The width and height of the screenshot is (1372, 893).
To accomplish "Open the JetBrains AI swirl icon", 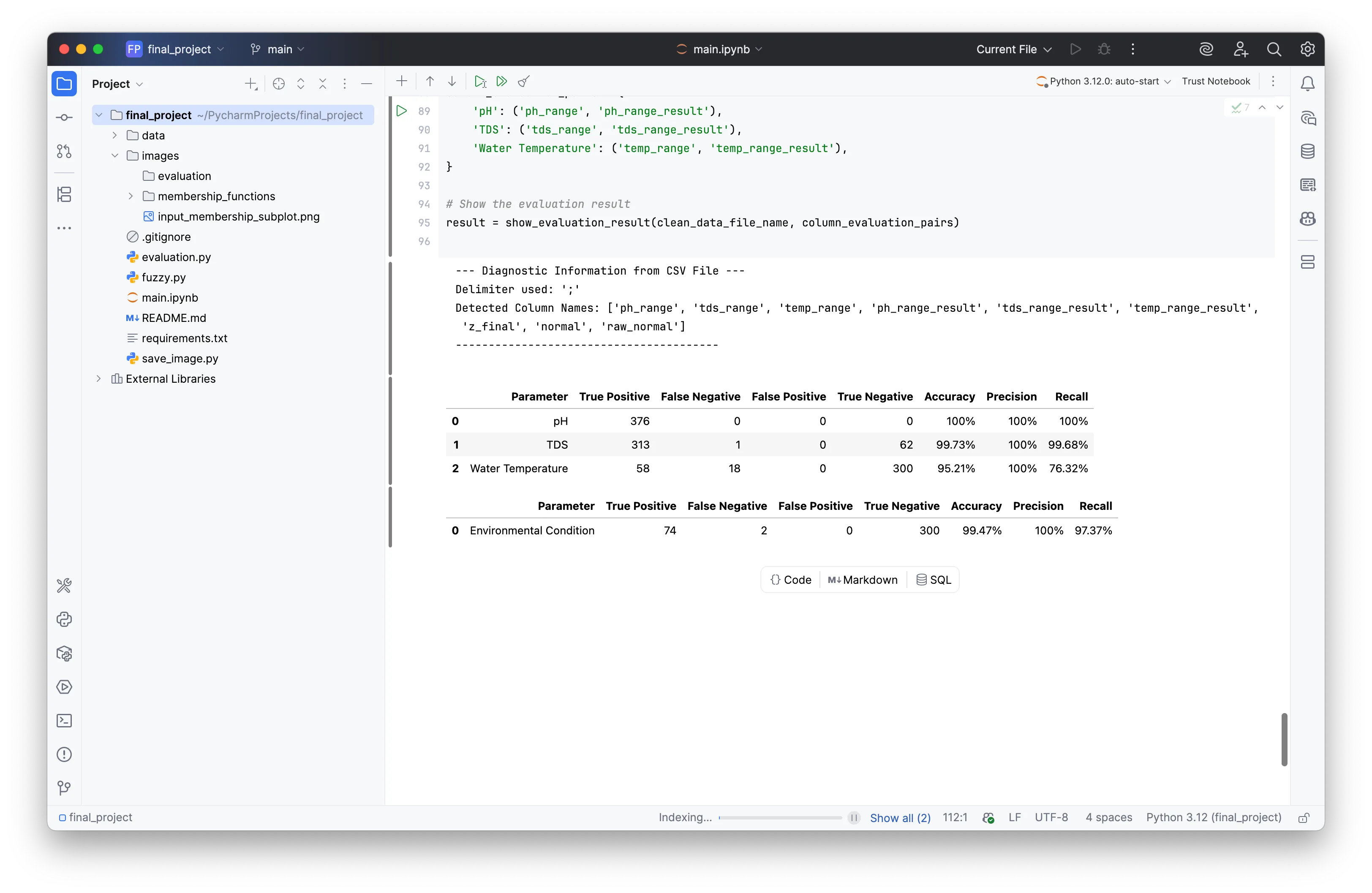I will pos(1206,49).
